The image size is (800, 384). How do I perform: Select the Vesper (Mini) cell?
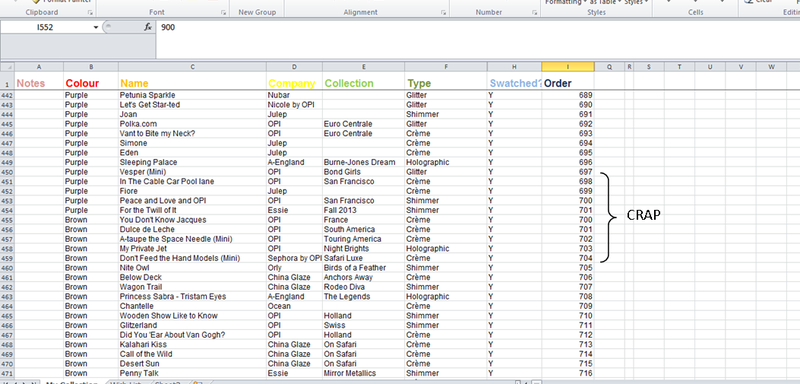[192, 172]
